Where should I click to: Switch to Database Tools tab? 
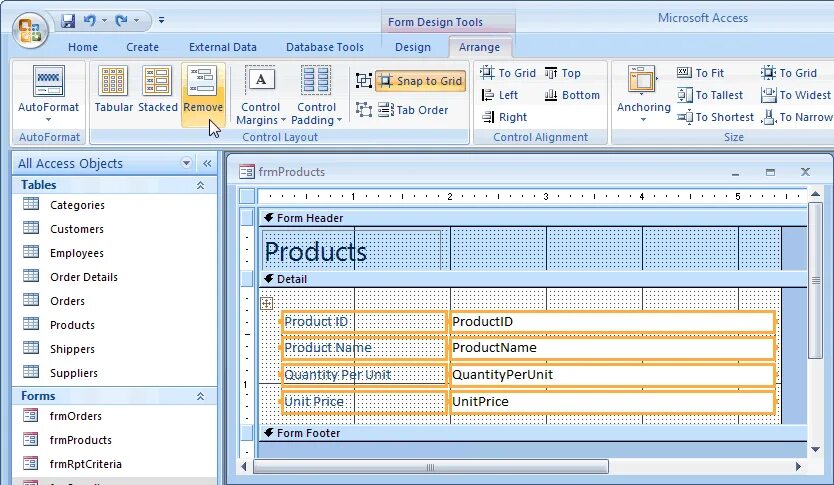click(x=324, y=47)
